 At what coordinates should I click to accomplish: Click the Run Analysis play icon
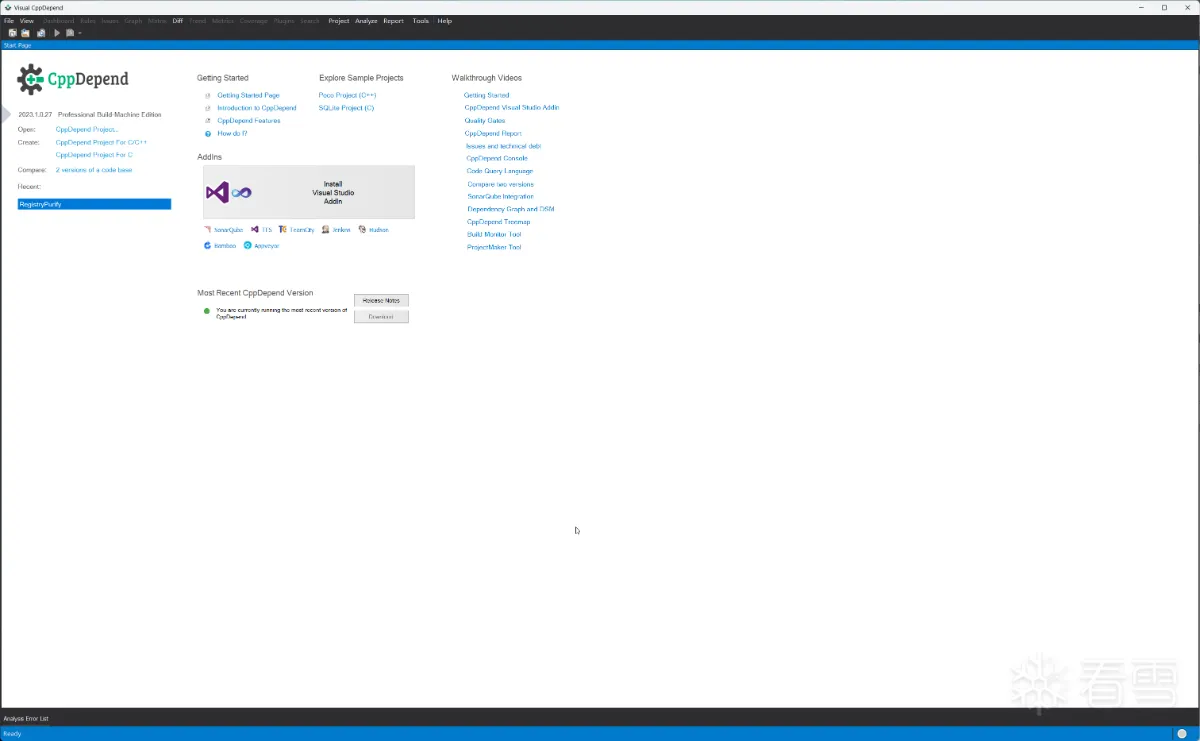57,33
